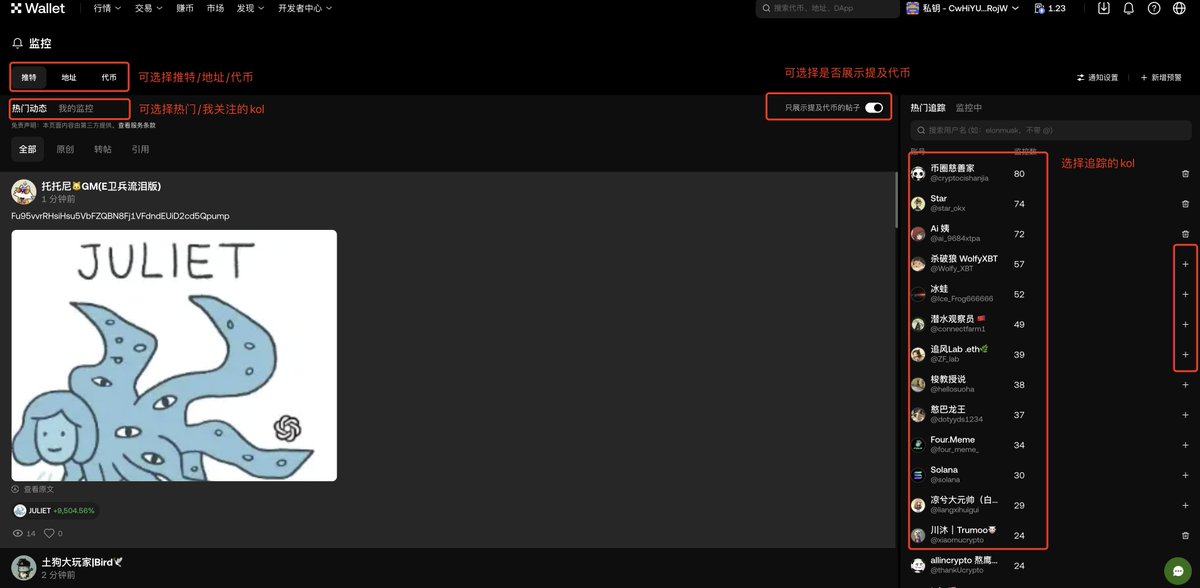Add 憨巴龙王 with the plus icon
This screenshot has height=588, width=1200.
tap(1185, 414)
